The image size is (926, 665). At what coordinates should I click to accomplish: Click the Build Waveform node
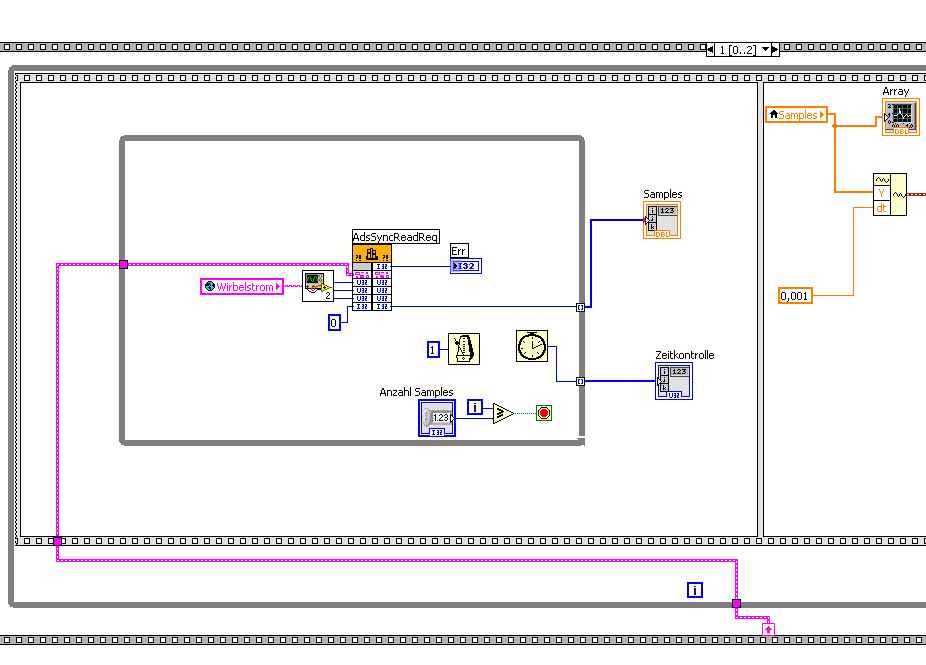[890, 194]
